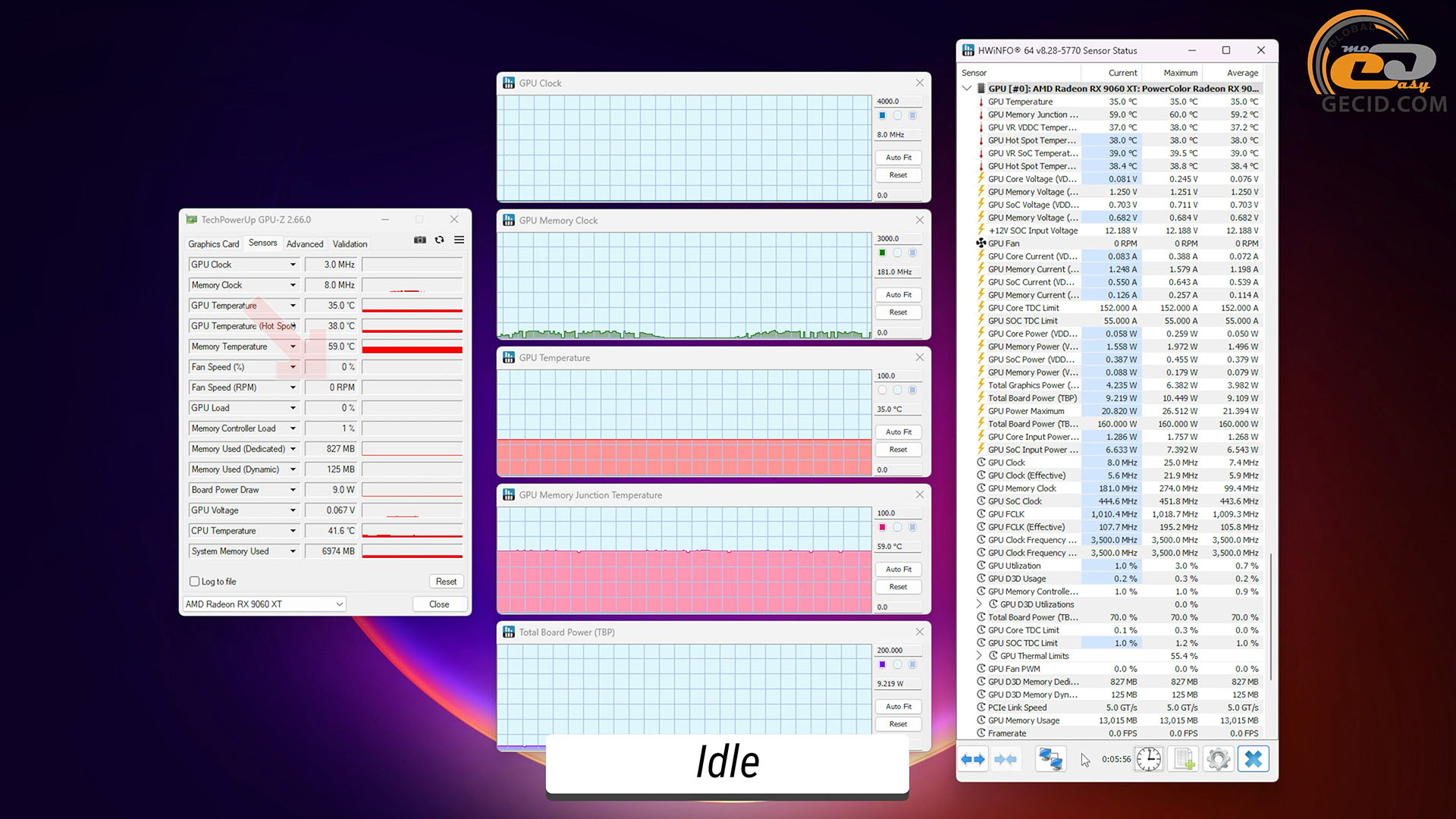Open the GPU Load sensor dropdown

[x=293, y=408]
